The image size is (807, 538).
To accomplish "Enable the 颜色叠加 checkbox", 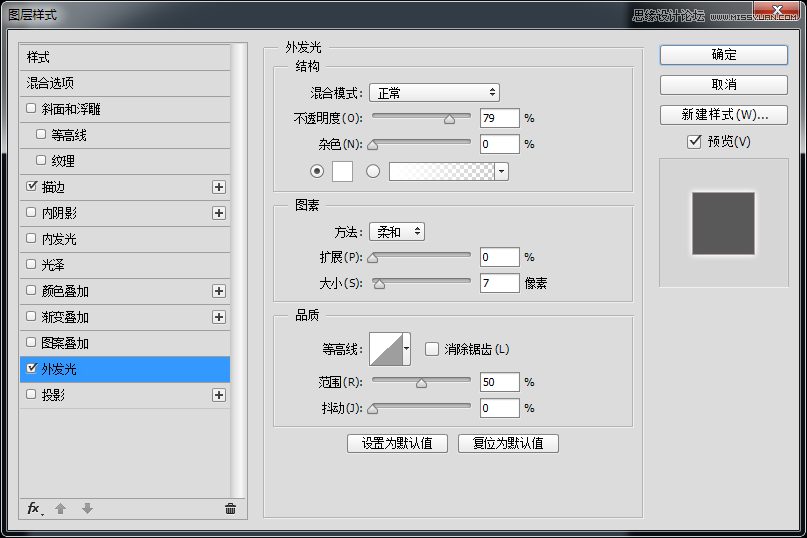I will [31, 290].
